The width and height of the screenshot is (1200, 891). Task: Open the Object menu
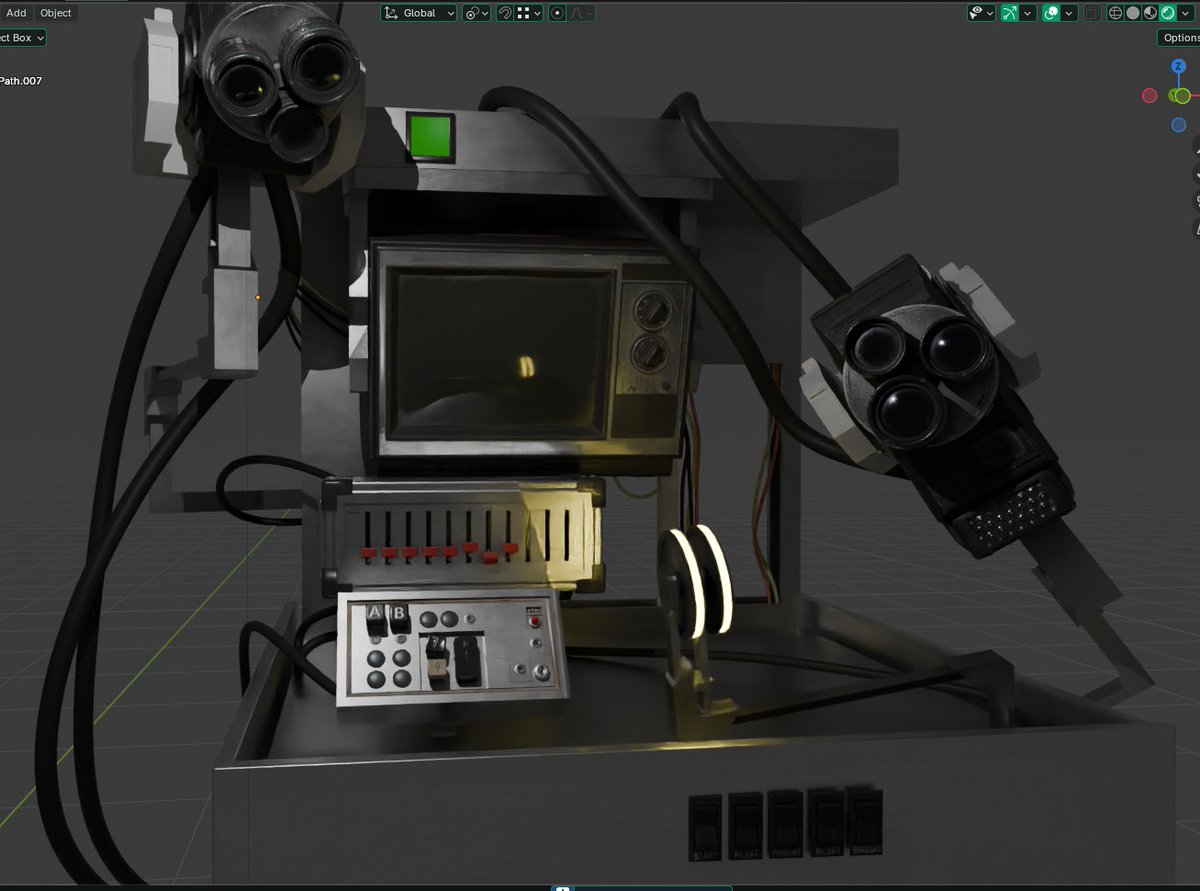tap(56, 13)
